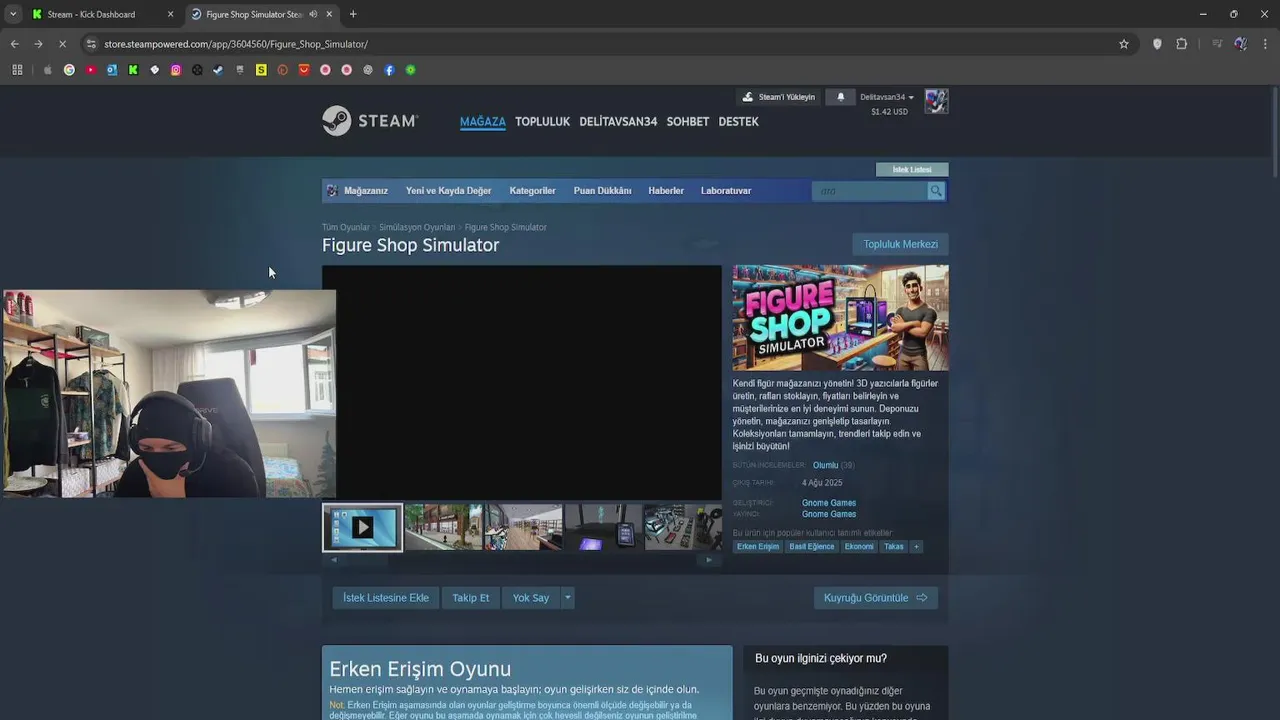Open the Mağazanız store menu

point(366,191)
